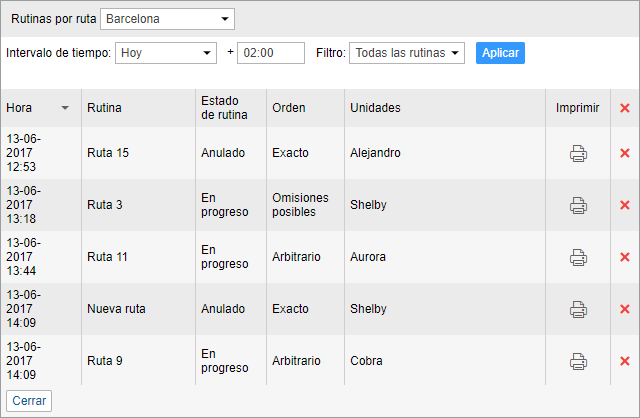The width and height of the screenshot is (640, 418).
Task: Delete the Nueva ruta row
Action: pyautogui.click(x=625, y=309)
